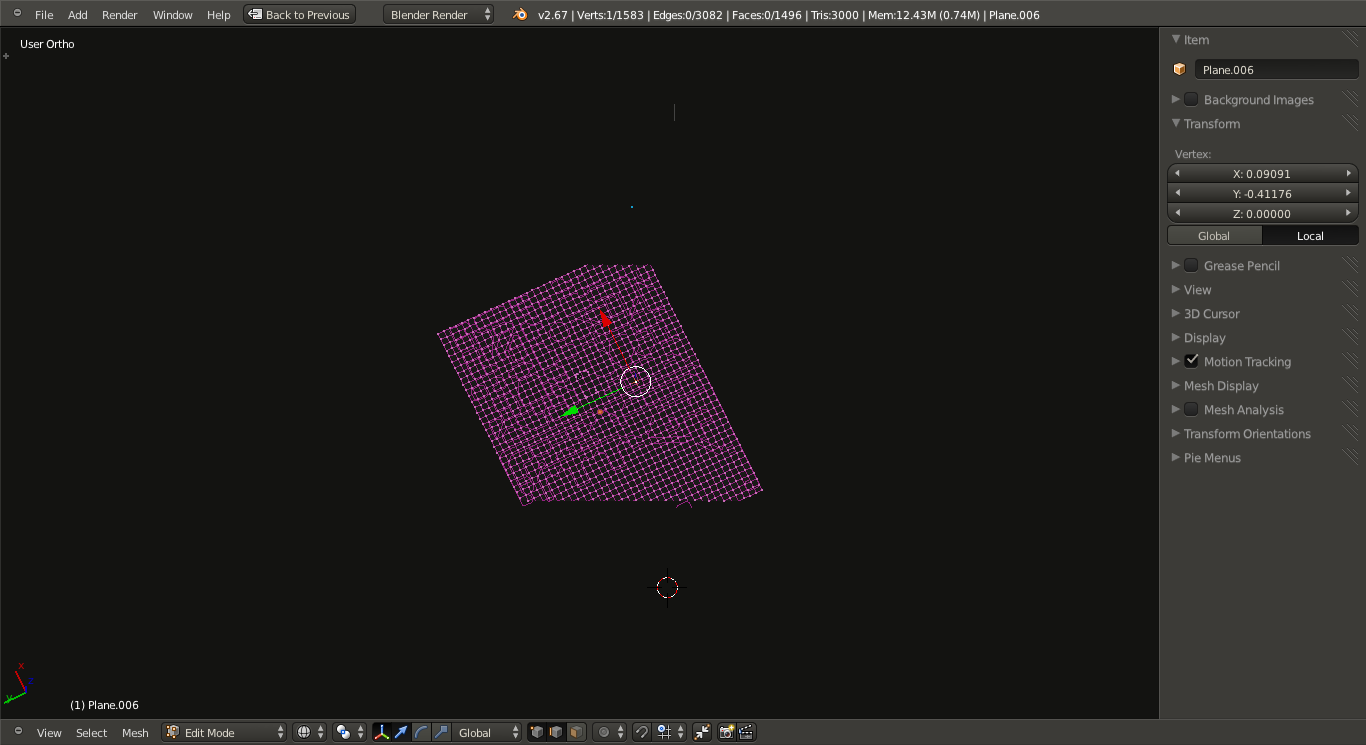This screenshot has width=1366, height=745.
Task: Open the viewport shading dropdown
Action: click(310, 732)
